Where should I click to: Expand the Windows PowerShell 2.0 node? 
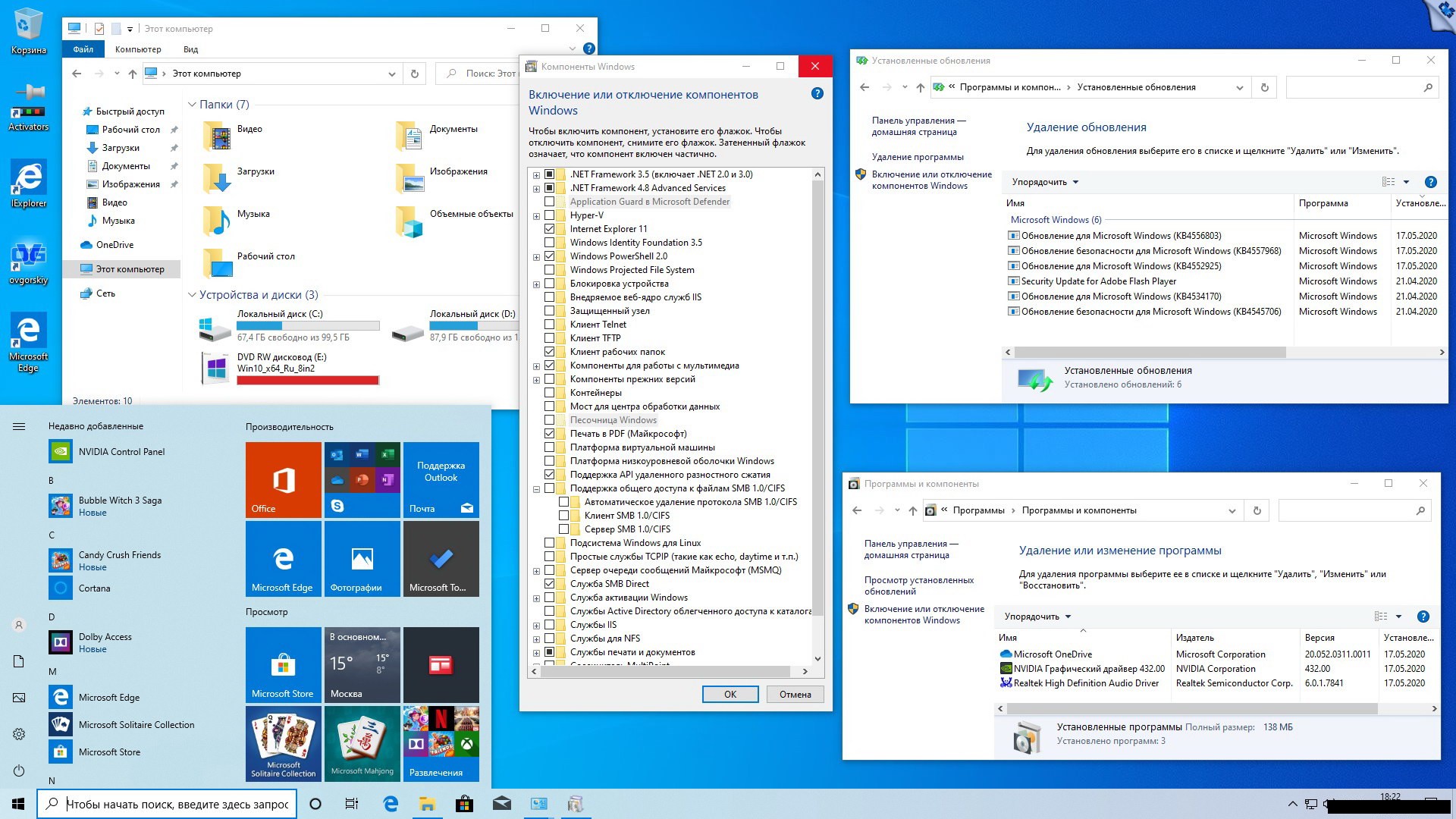536,257
